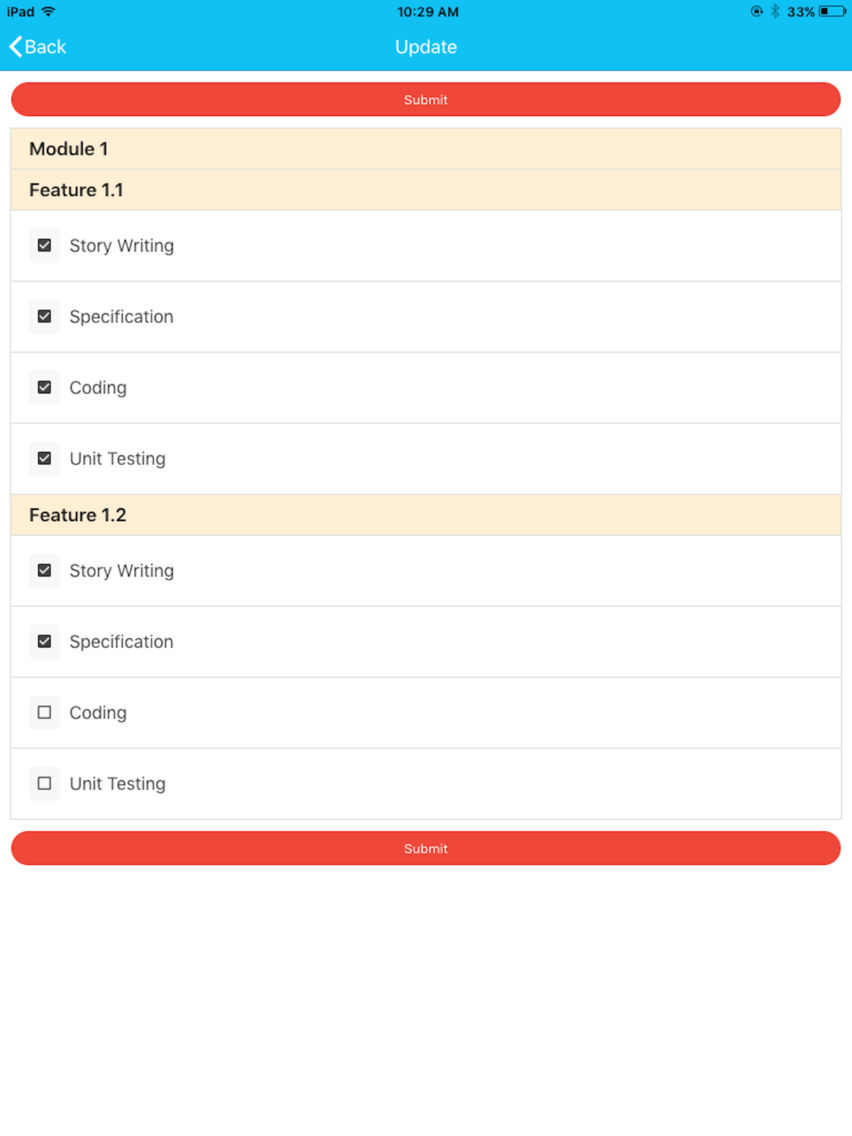The height and width of the screenshot is (1136, 852).
Task: Uncheck Specification under Feature 1.2
Action: coord(44,642)
